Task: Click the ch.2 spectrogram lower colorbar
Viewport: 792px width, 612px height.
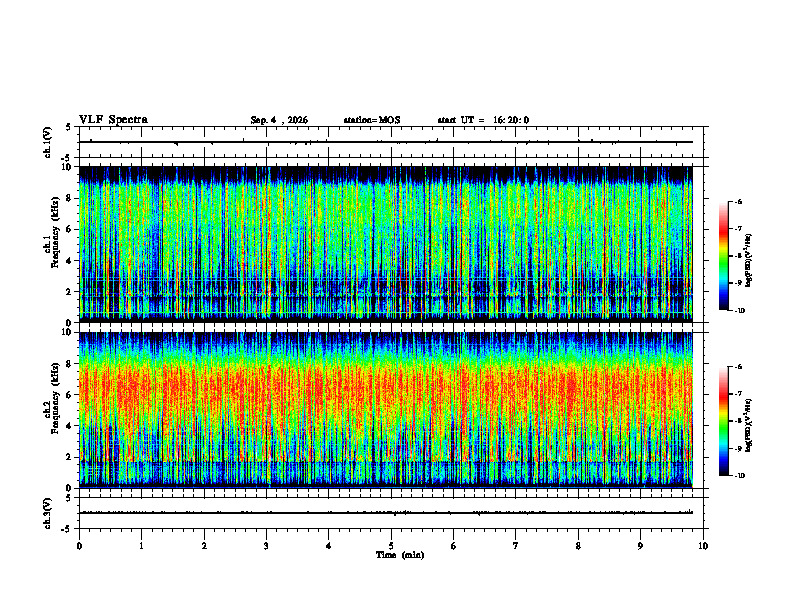Action: (x=723, y=421)
